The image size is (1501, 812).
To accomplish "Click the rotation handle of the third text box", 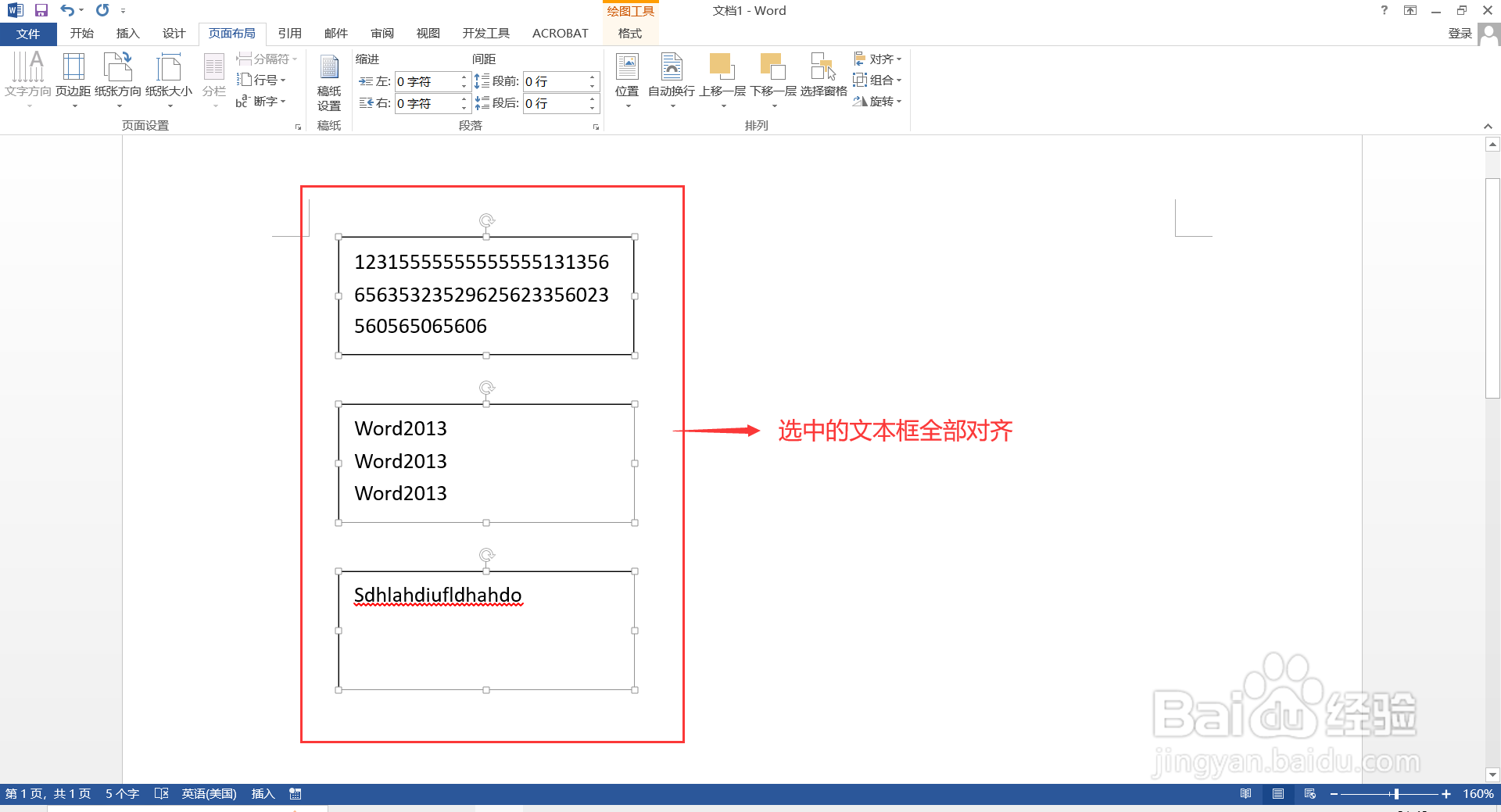I will click(486, 556).
